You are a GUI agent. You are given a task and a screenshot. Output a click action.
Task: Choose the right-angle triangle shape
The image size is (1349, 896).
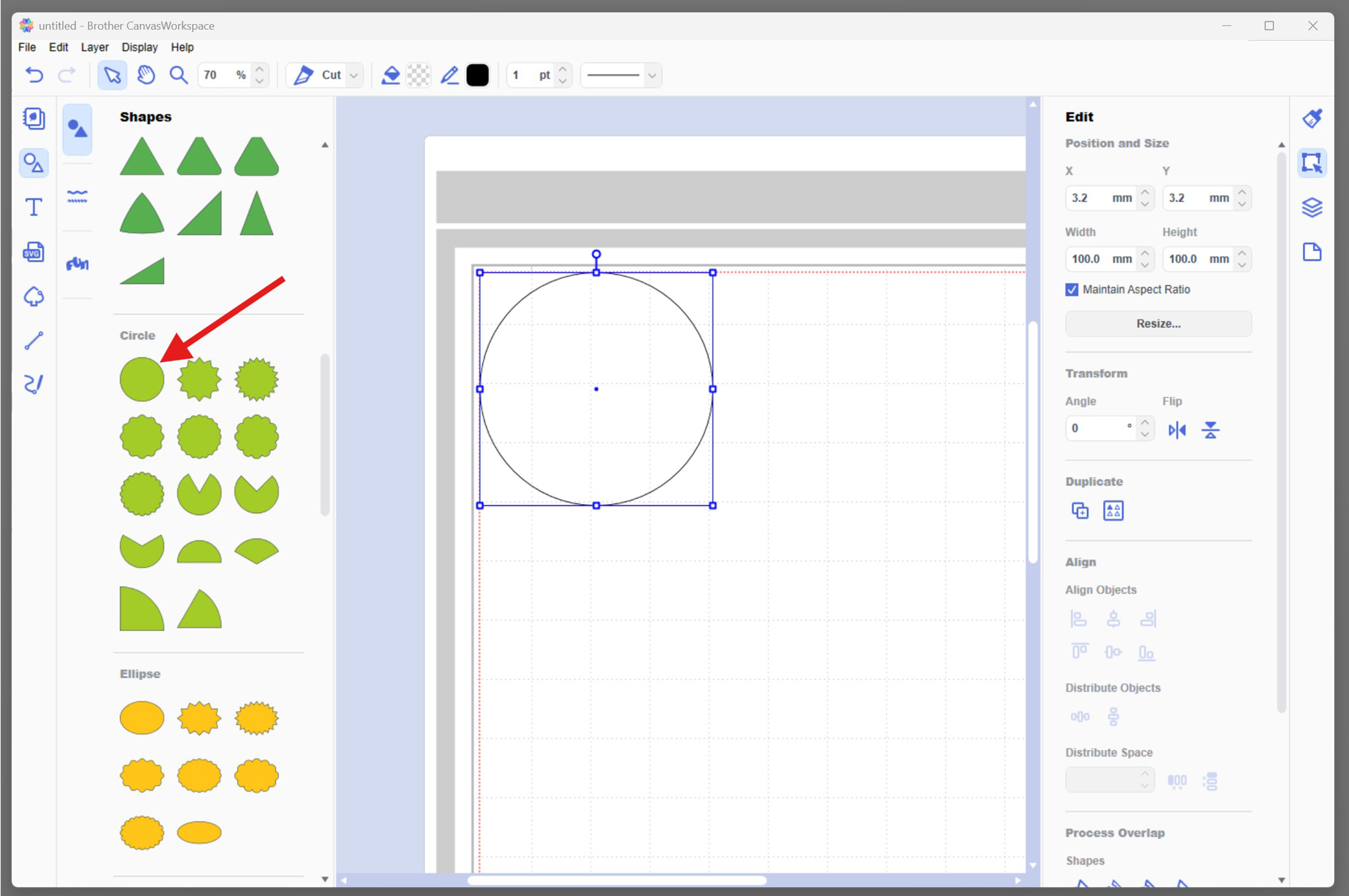click(x=199, y=213)
